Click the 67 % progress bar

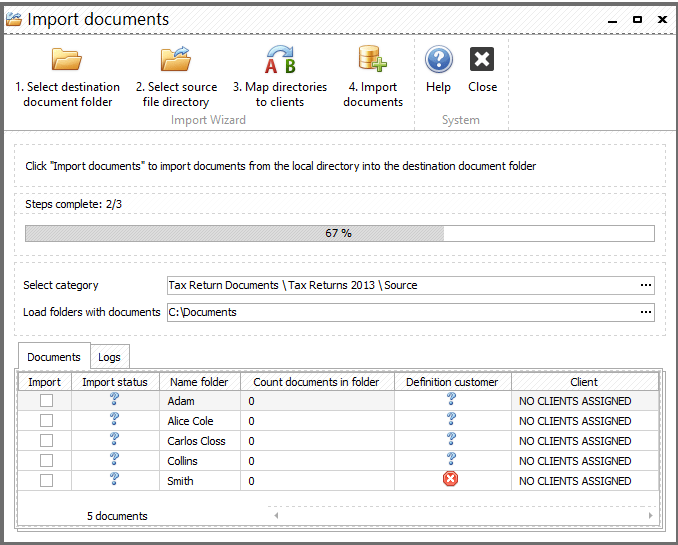(339, 234)
